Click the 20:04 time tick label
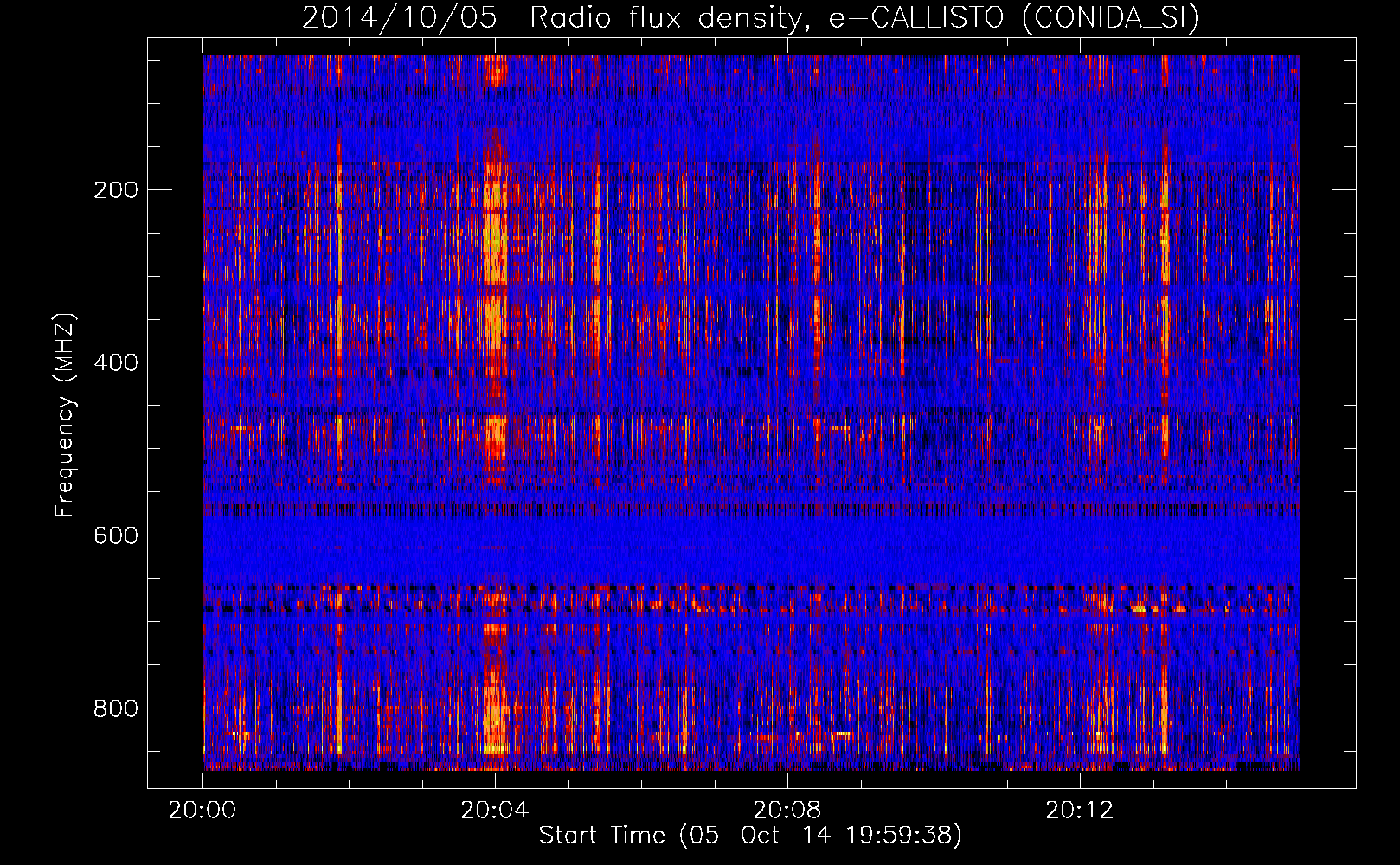Viewport: 1400px width, 865px height. tap(494, 811)
